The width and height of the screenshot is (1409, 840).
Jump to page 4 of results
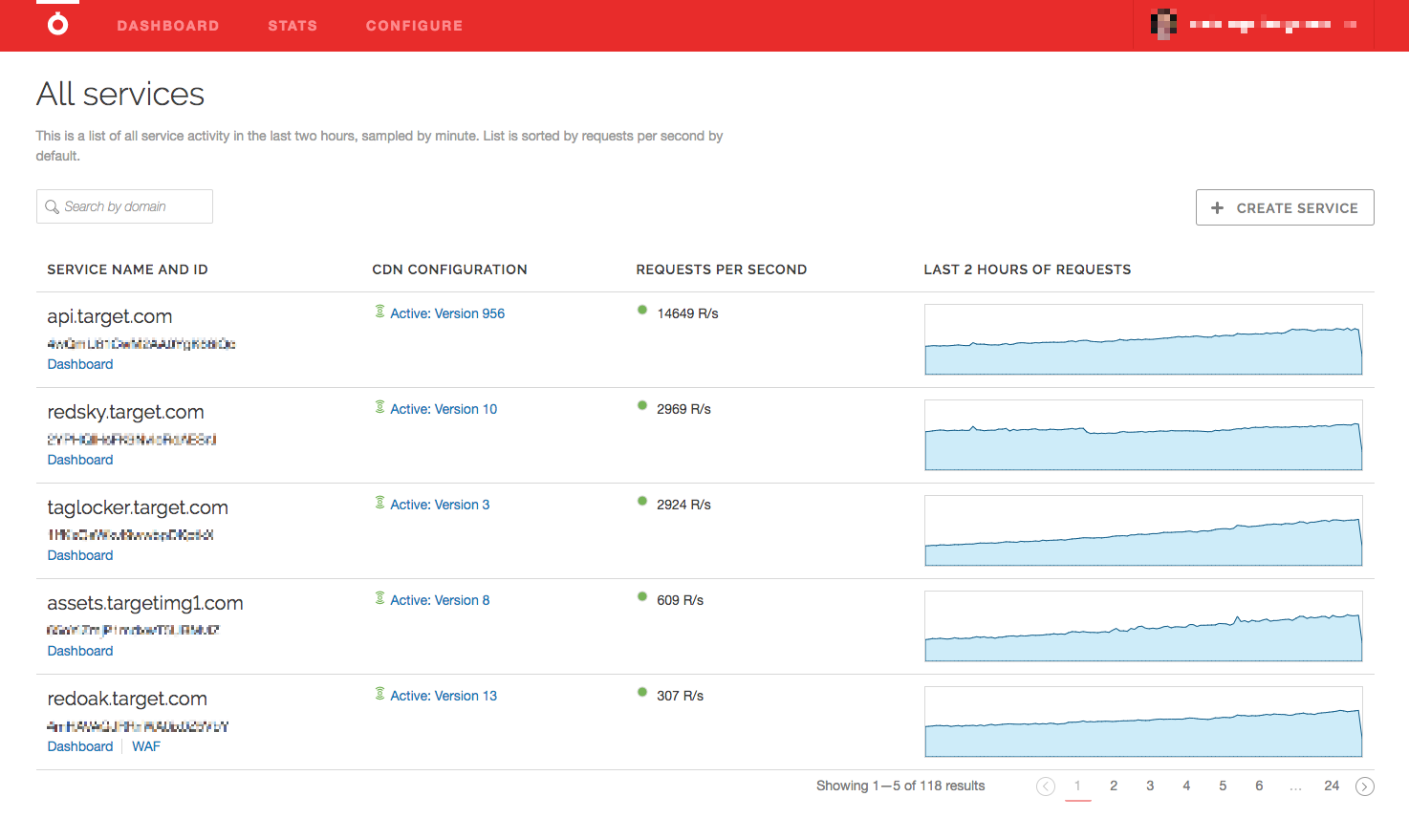coord(1186,786)
